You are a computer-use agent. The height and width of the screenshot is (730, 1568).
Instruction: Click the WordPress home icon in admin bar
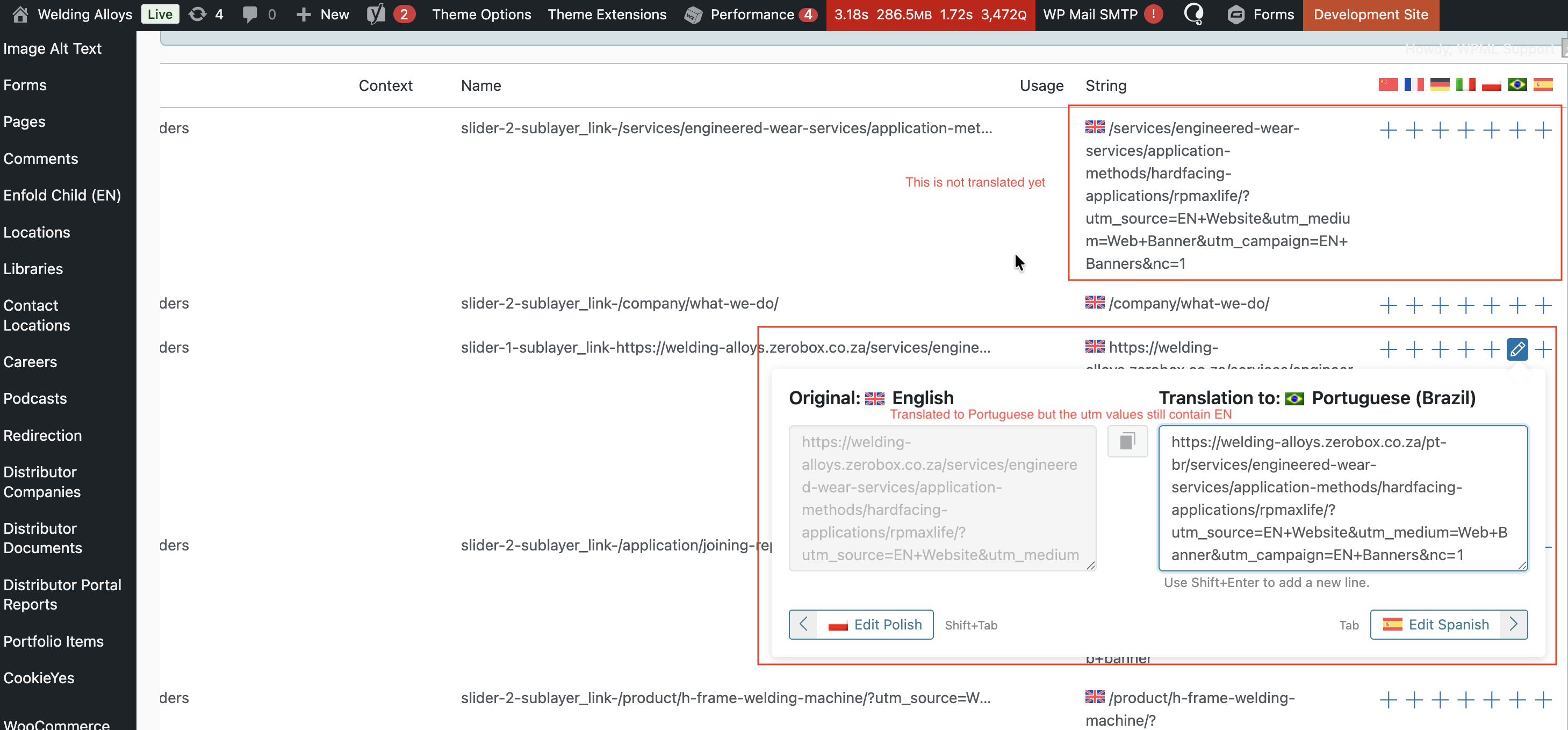[x=19, y=14]
